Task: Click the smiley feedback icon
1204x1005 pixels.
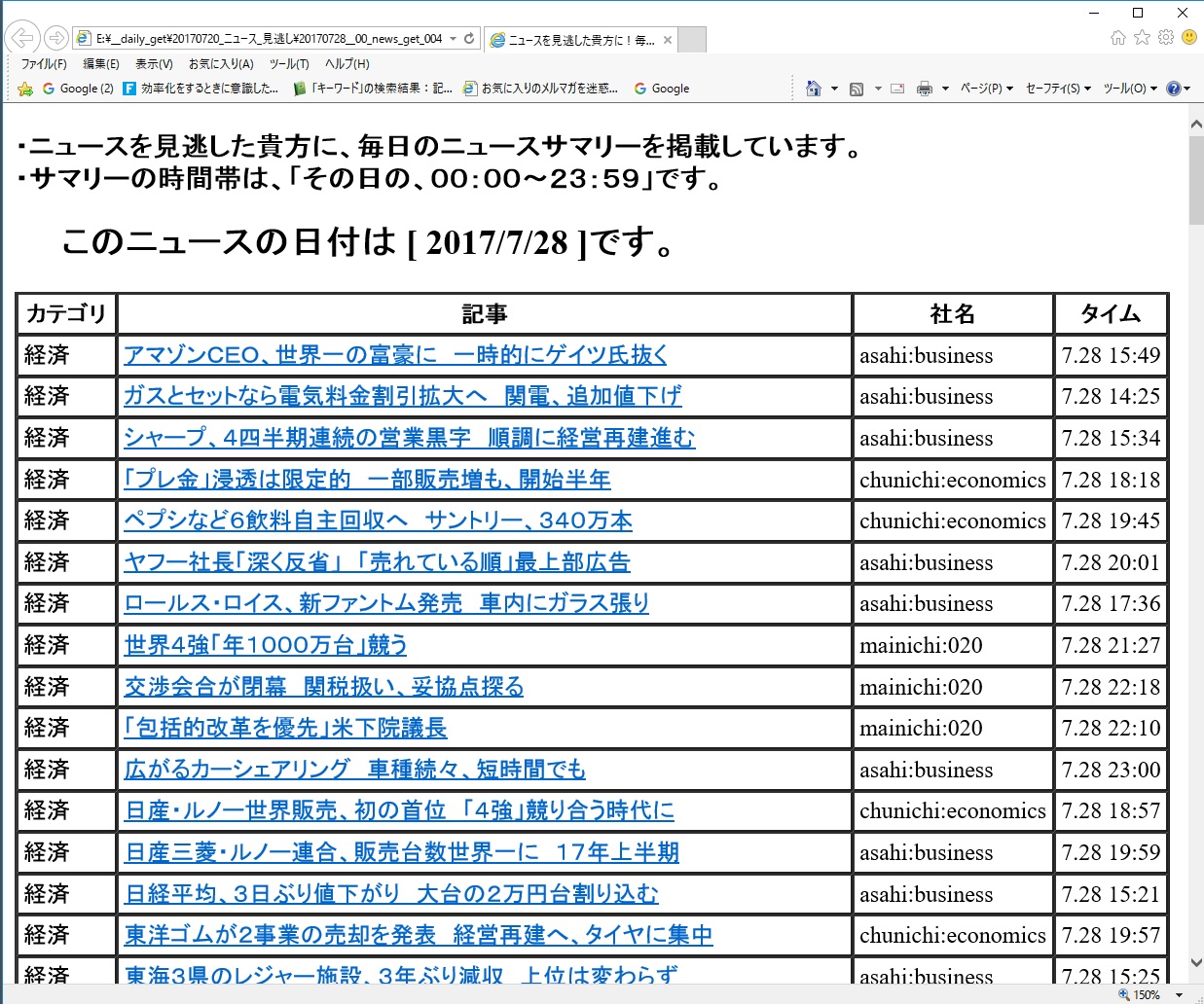Action: coord(1189,37)
